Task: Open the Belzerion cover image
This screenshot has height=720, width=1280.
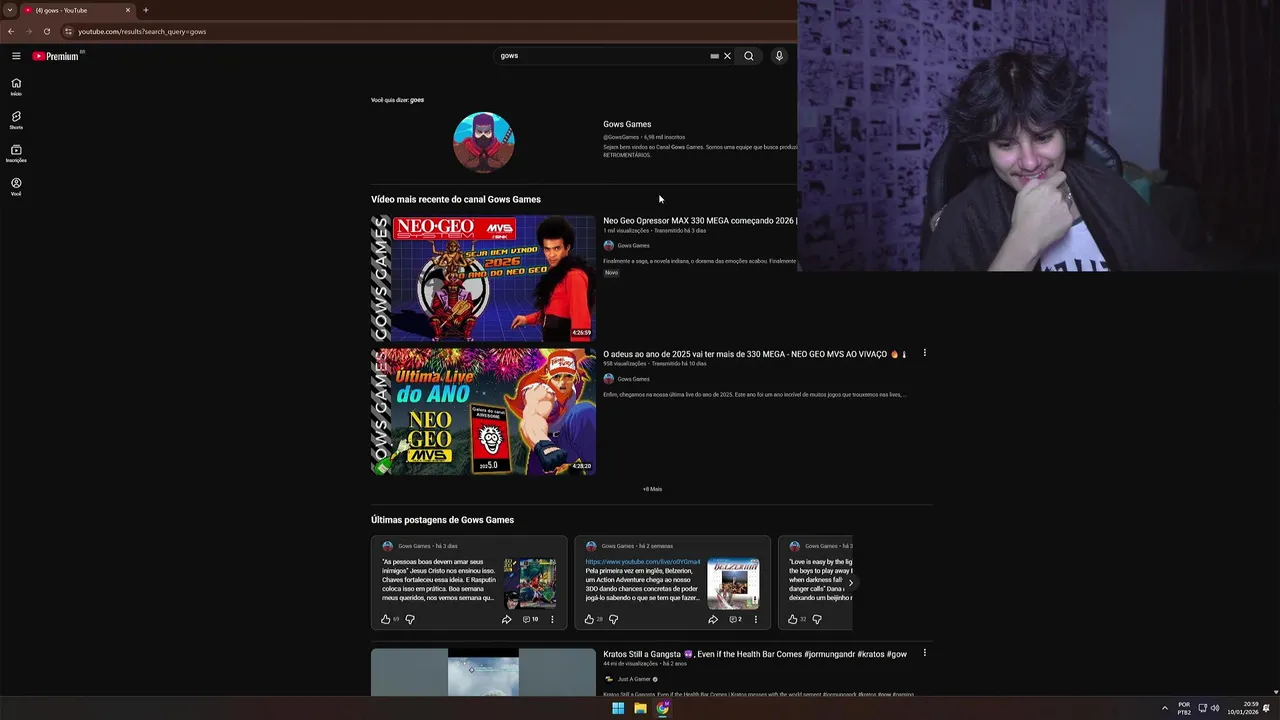Action: pos(733,584)
